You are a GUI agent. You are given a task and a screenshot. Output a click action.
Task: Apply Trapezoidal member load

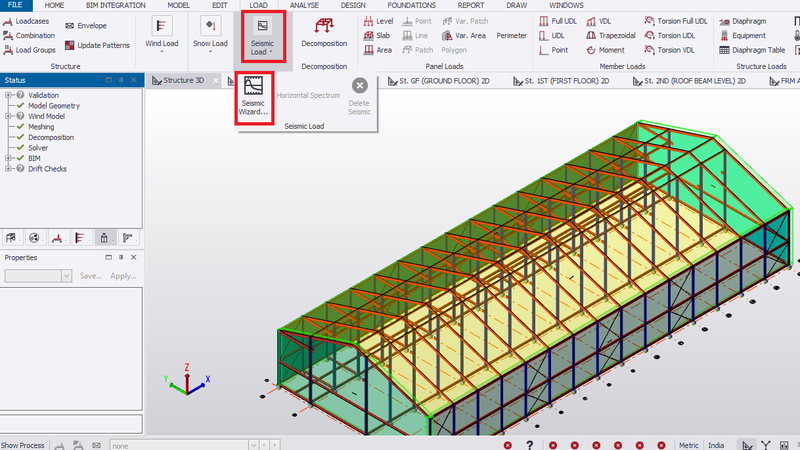611,36
